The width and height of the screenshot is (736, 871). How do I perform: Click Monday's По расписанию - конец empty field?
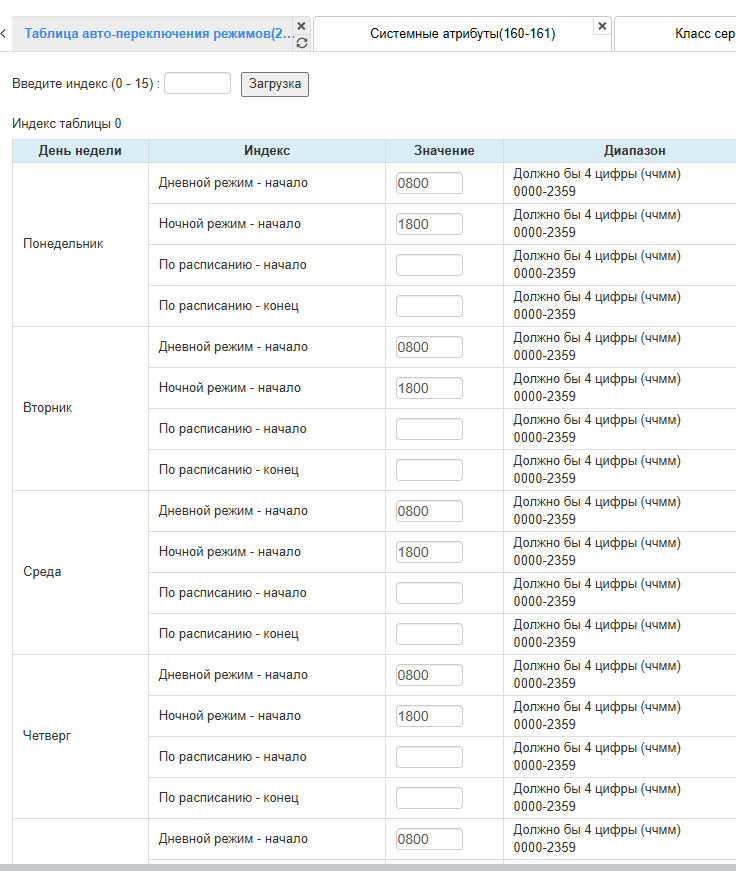point(429,306)
